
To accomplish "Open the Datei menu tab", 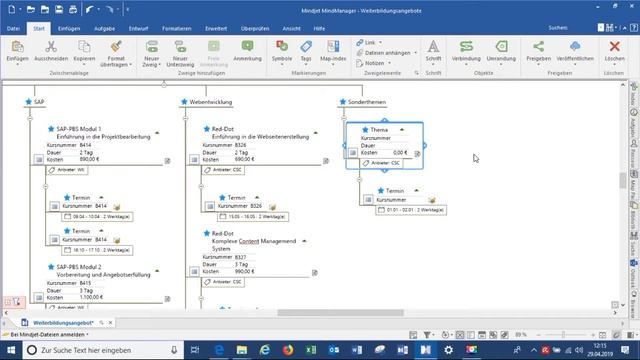I will point(13,29).
